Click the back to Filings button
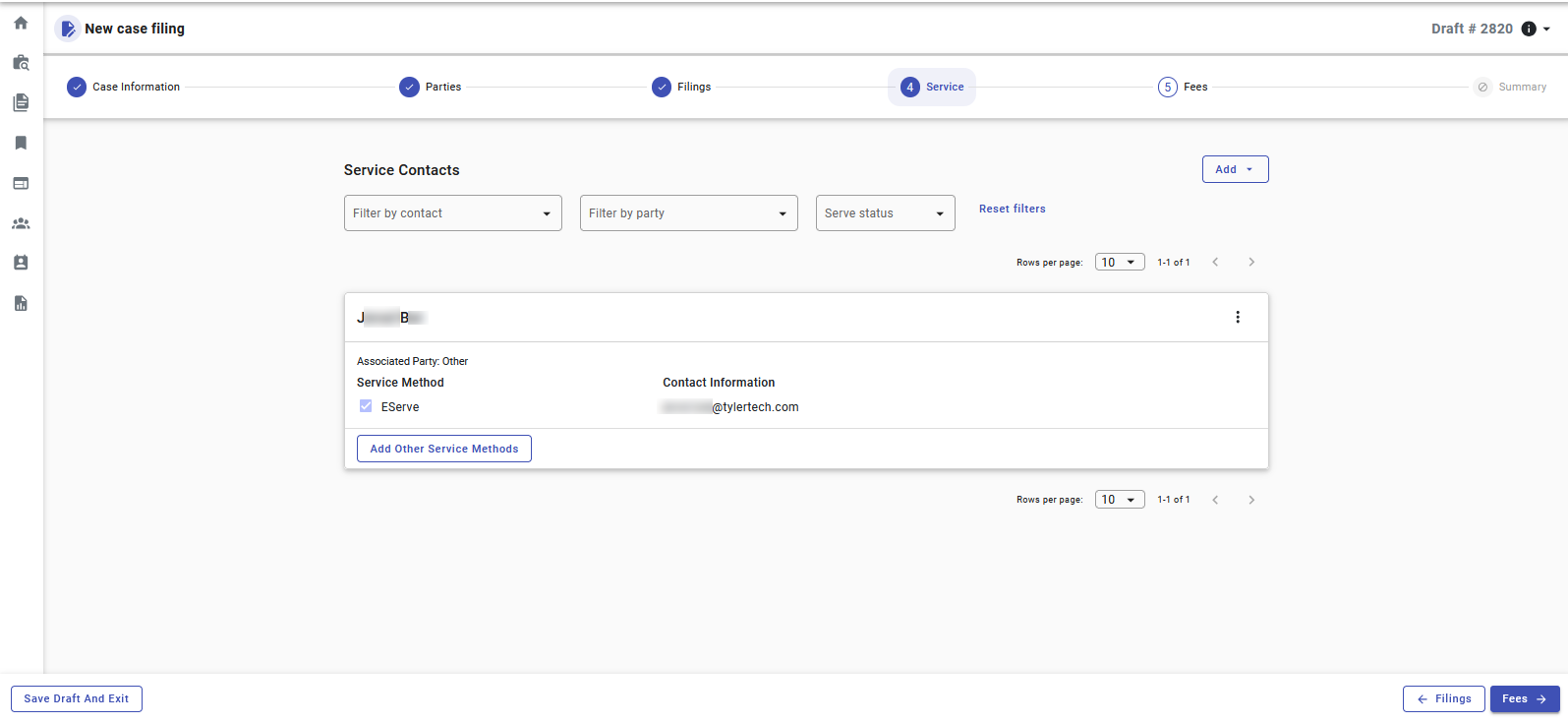The height and width of the screenshot is (724, 1568). tap(1443, 698)
